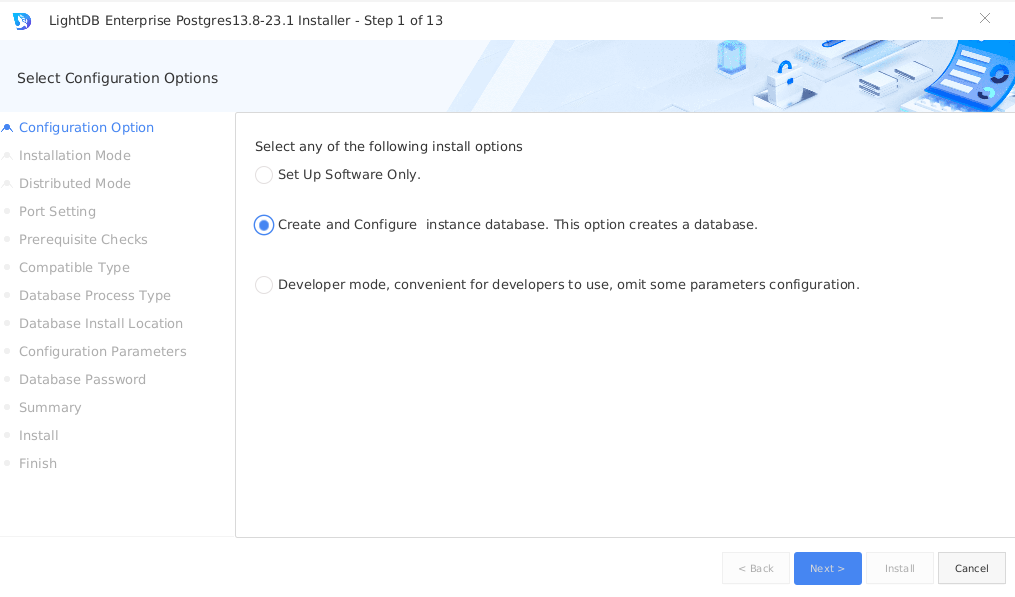Screen dimensions: 1015x597
Task: Close the installer window with X
Action: (x=985, y=19)
